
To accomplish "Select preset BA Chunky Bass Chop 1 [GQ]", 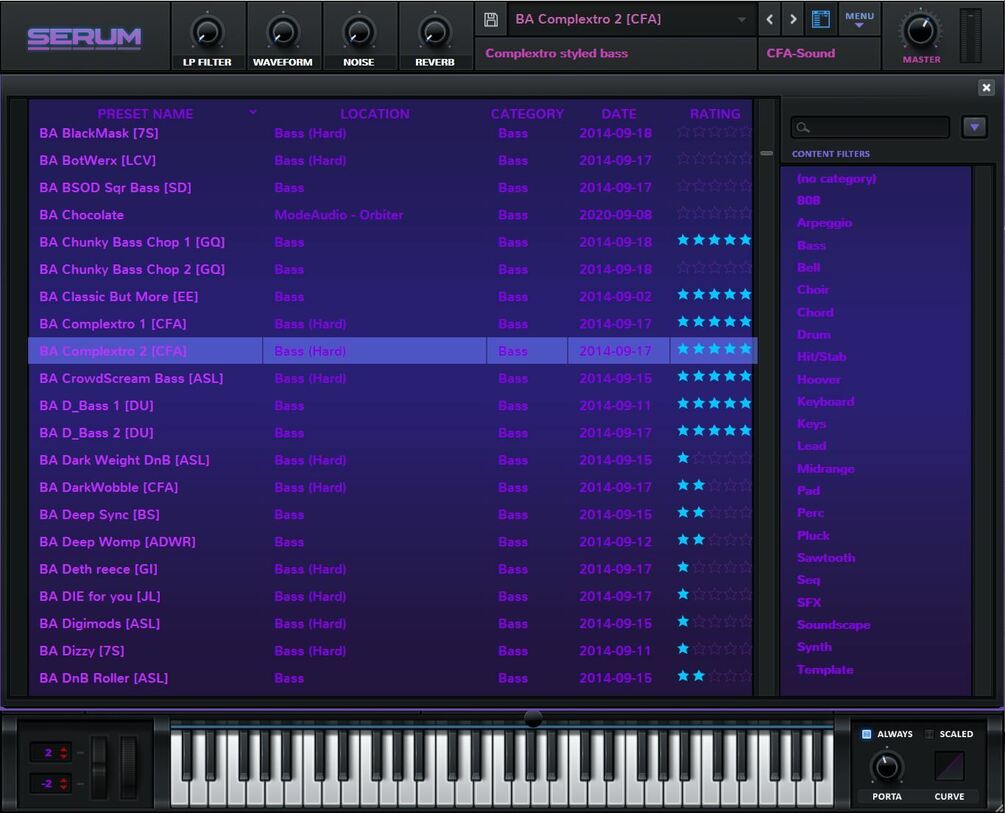I will (132, 242).
